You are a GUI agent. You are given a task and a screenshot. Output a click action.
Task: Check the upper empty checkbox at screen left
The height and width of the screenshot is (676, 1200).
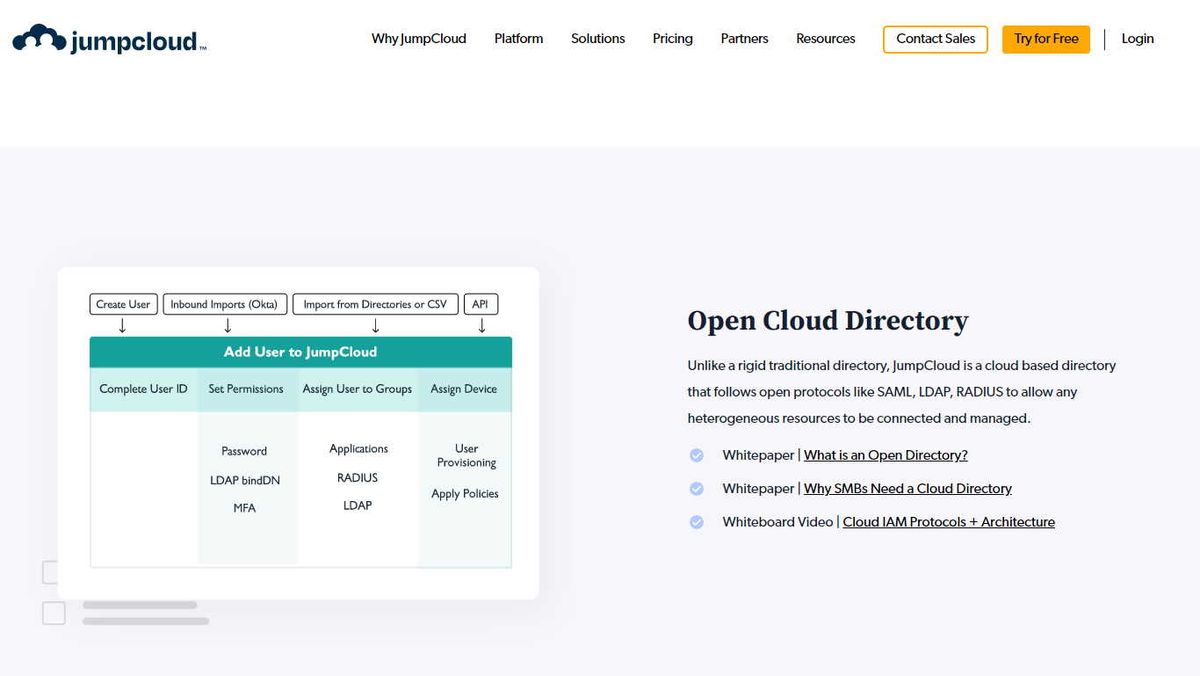[53, 572]
